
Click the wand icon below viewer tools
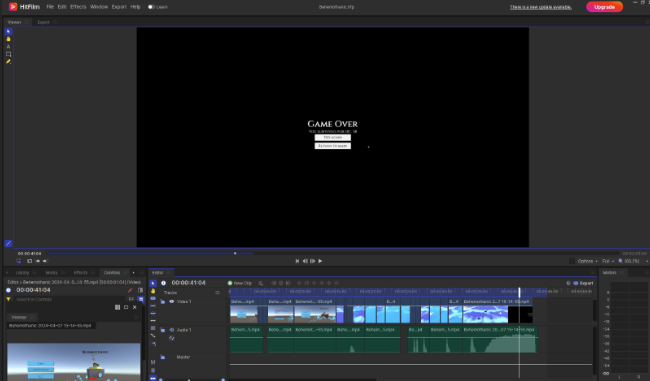coord(8,243)
